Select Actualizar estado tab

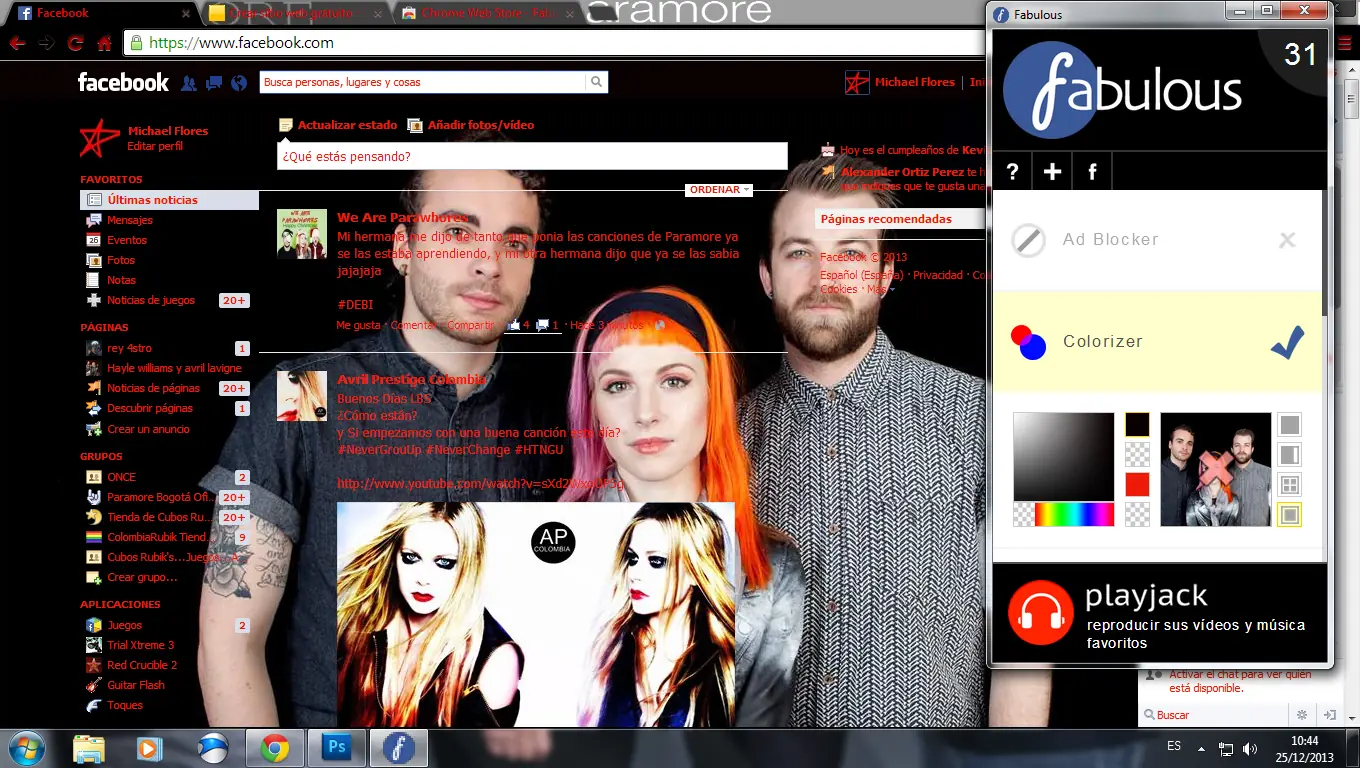point(338,125)
